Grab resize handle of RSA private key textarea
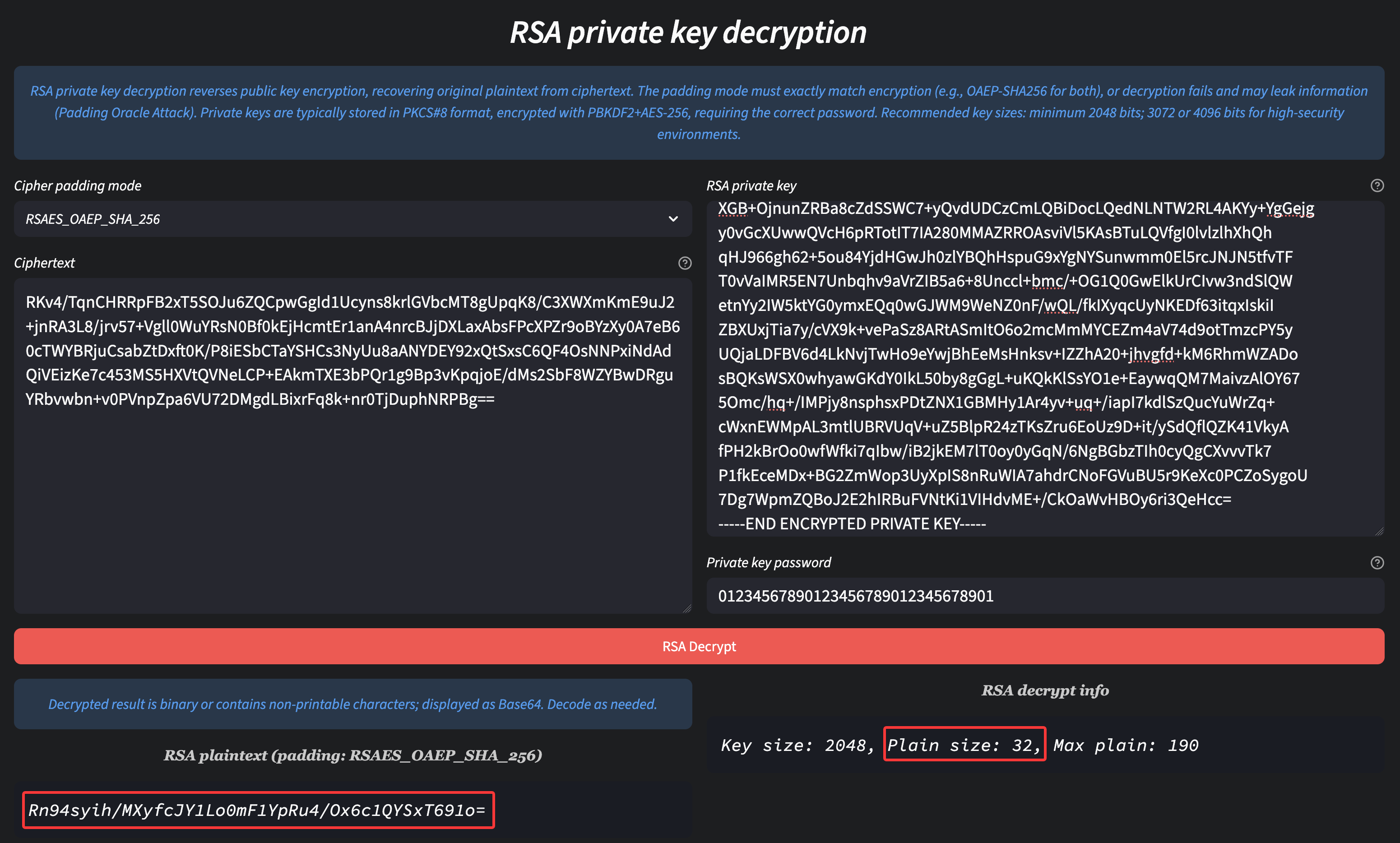 click(x=1379, y=531)
